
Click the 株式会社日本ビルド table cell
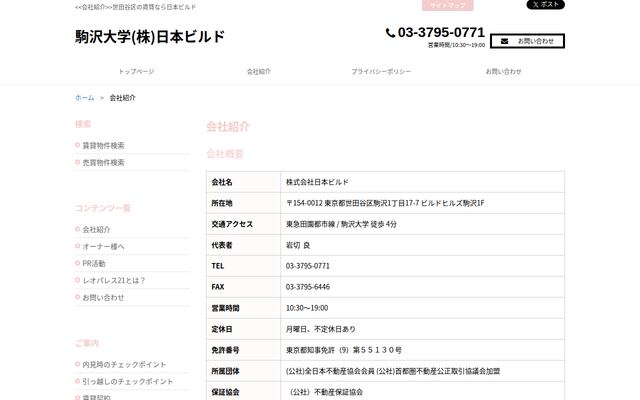tap(422, 182)
